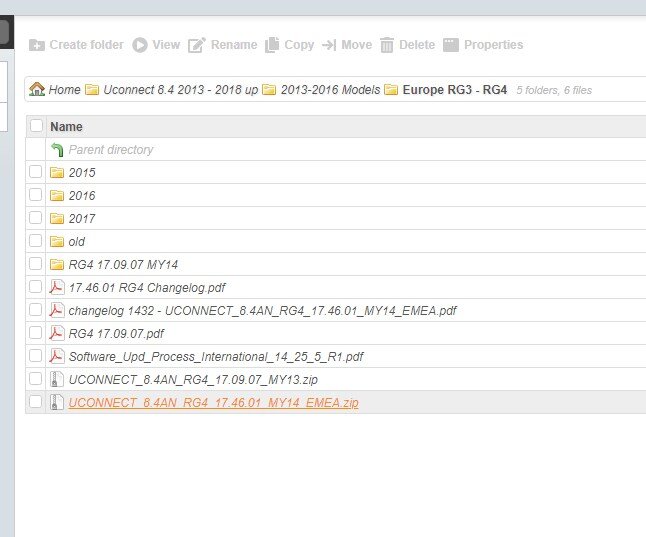
Task: Click the Properties icon
Action: pos(451,45)
